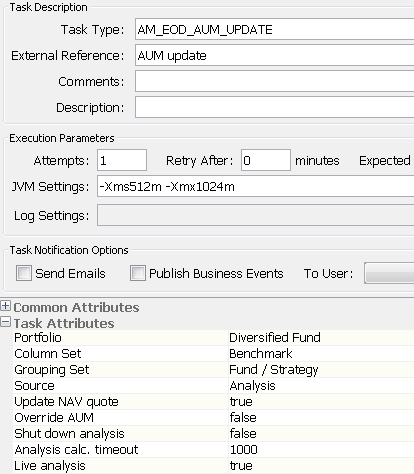Focus the Comments text field
Screen dimensions: 414x474
274,81
